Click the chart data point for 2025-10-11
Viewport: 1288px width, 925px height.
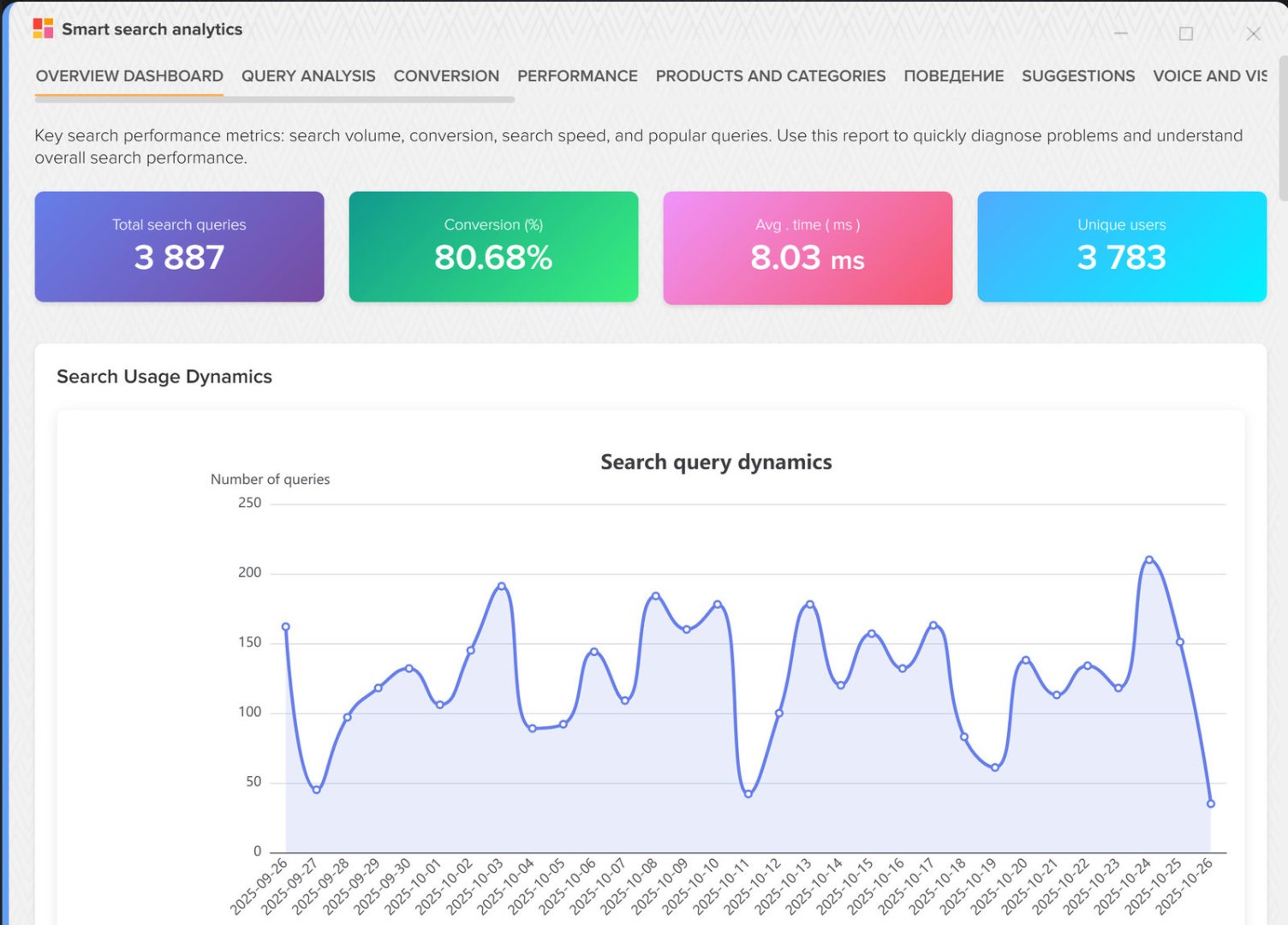[x=748, y=794]
